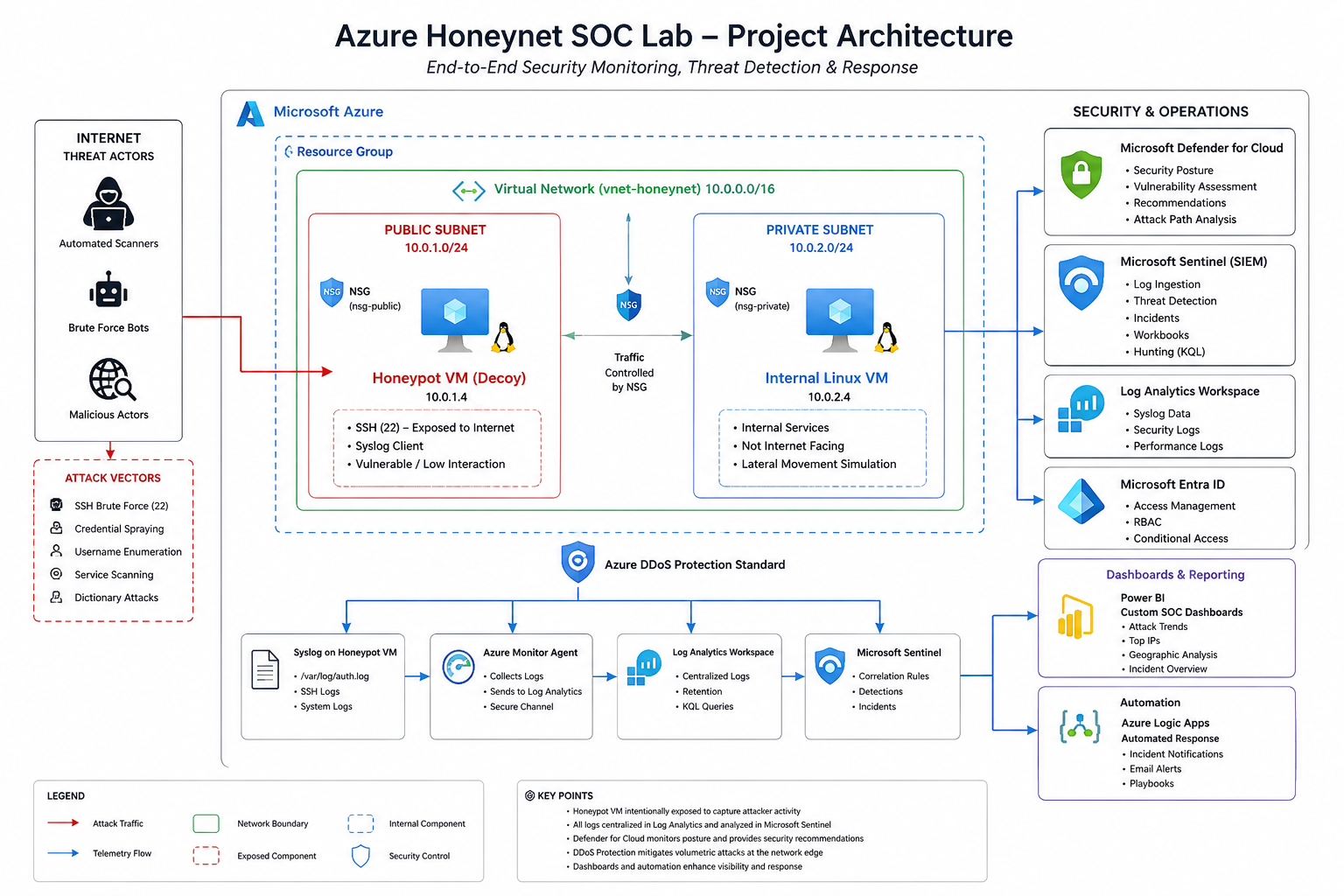Click the Brute Force Bots robot icon

pyautogui.click(x=108, y=290)
